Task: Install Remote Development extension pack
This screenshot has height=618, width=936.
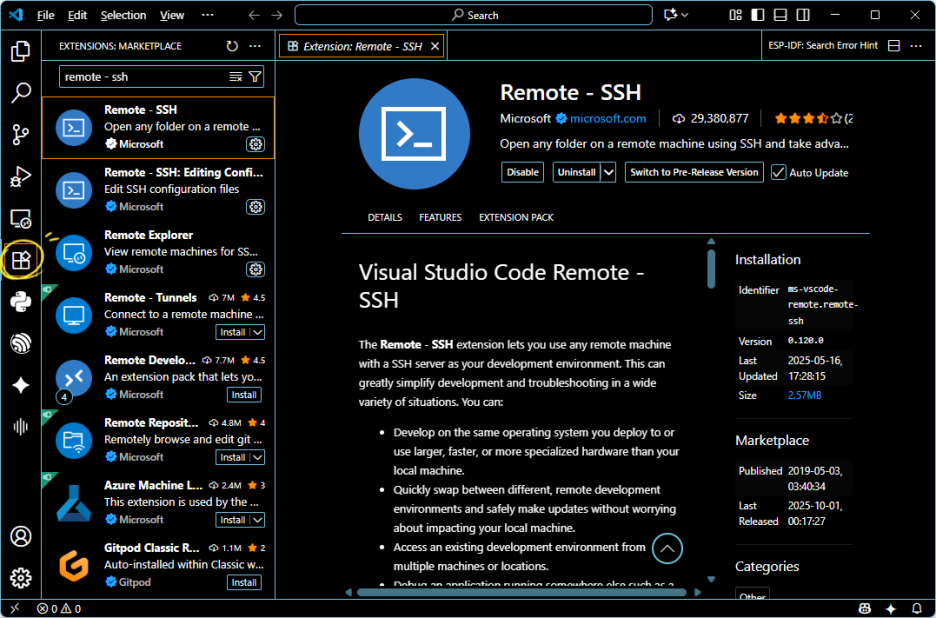Action: pos(244,395)
